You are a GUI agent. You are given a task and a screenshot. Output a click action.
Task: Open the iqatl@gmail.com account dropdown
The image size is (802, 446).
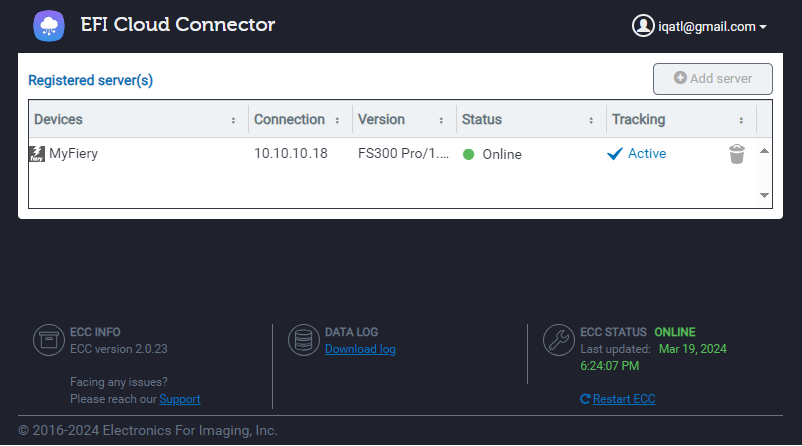tap(712, 27)
